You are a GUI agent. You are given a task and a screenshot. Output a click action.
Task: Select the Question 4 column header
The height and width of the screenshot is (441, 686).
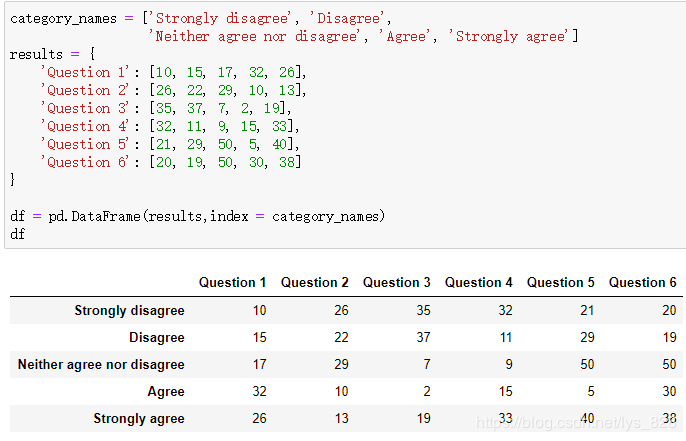[x=479, y=283]
